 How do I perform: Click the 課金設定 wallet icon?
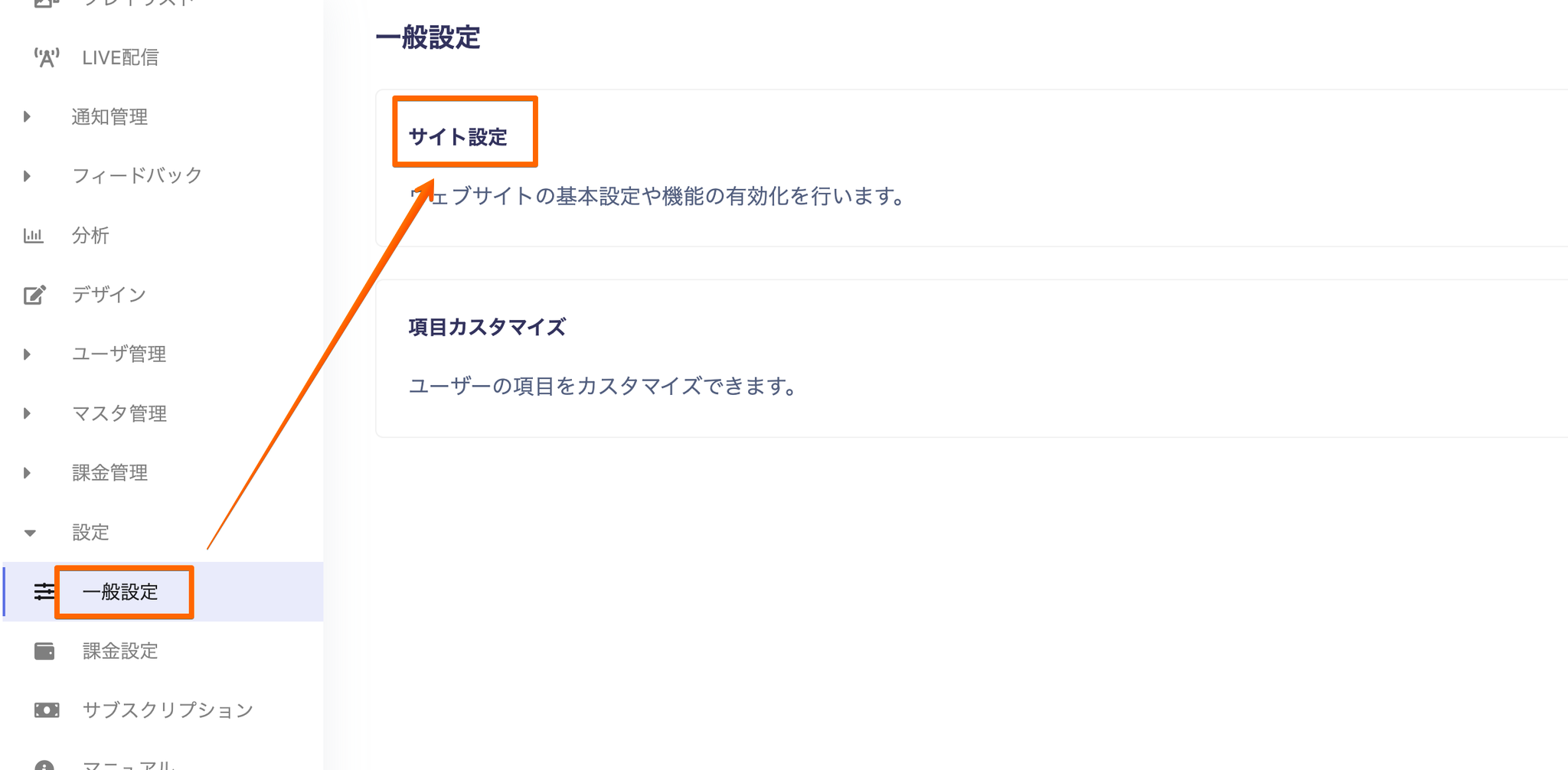pyautogui.click(x=44, y=651)
